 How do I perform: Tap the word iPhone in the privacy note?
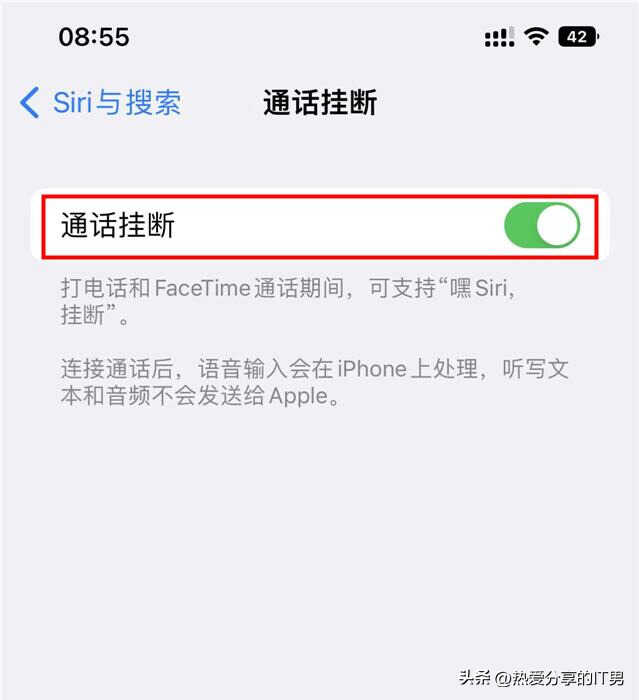tap(372, 369)
